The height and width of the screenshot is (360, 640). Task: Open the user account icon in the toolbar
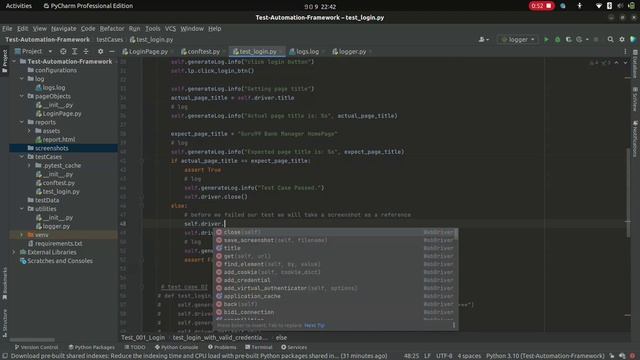pyautogui.click(x=484, y=40)
